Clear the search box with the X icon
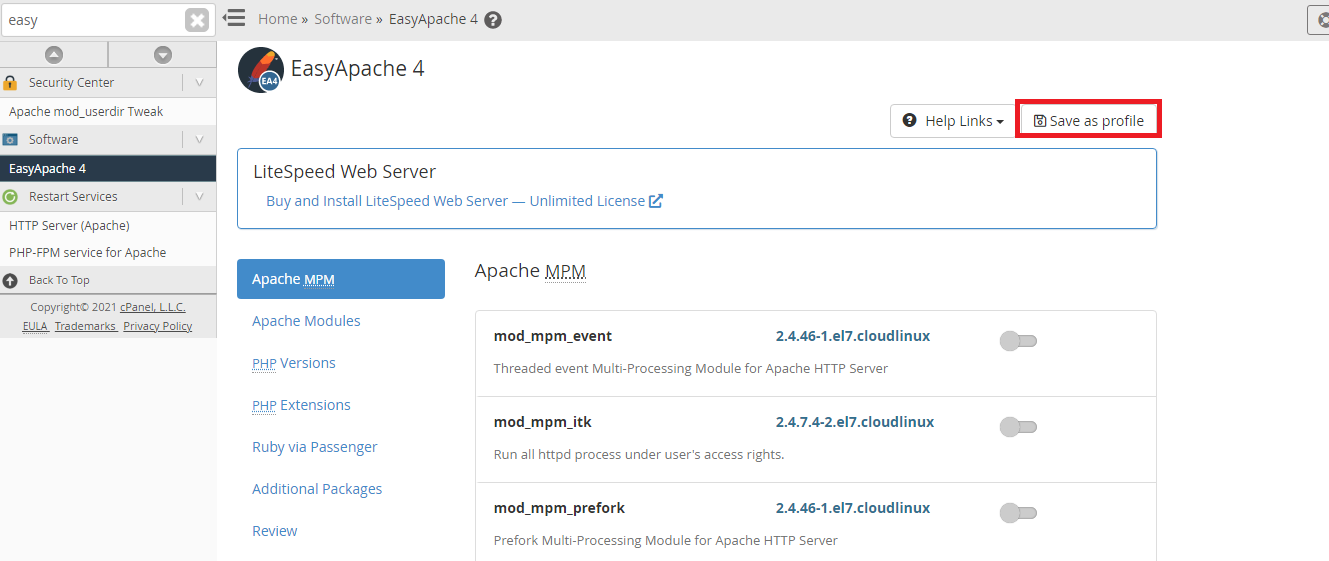The image size is (1329, 561). point(197,20)
